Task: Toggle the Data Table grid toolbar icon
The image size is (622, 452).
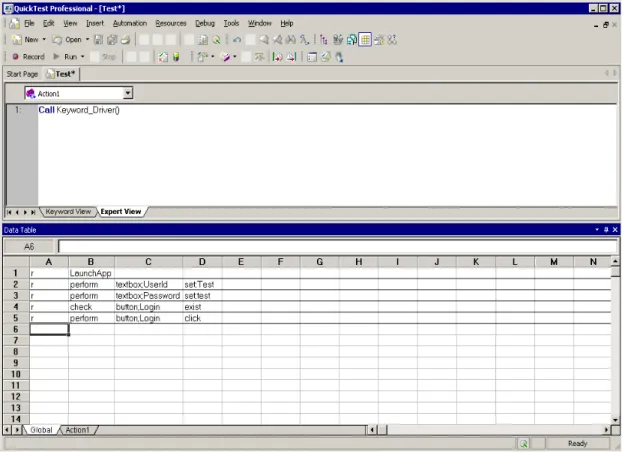Action: coord(365,40)
